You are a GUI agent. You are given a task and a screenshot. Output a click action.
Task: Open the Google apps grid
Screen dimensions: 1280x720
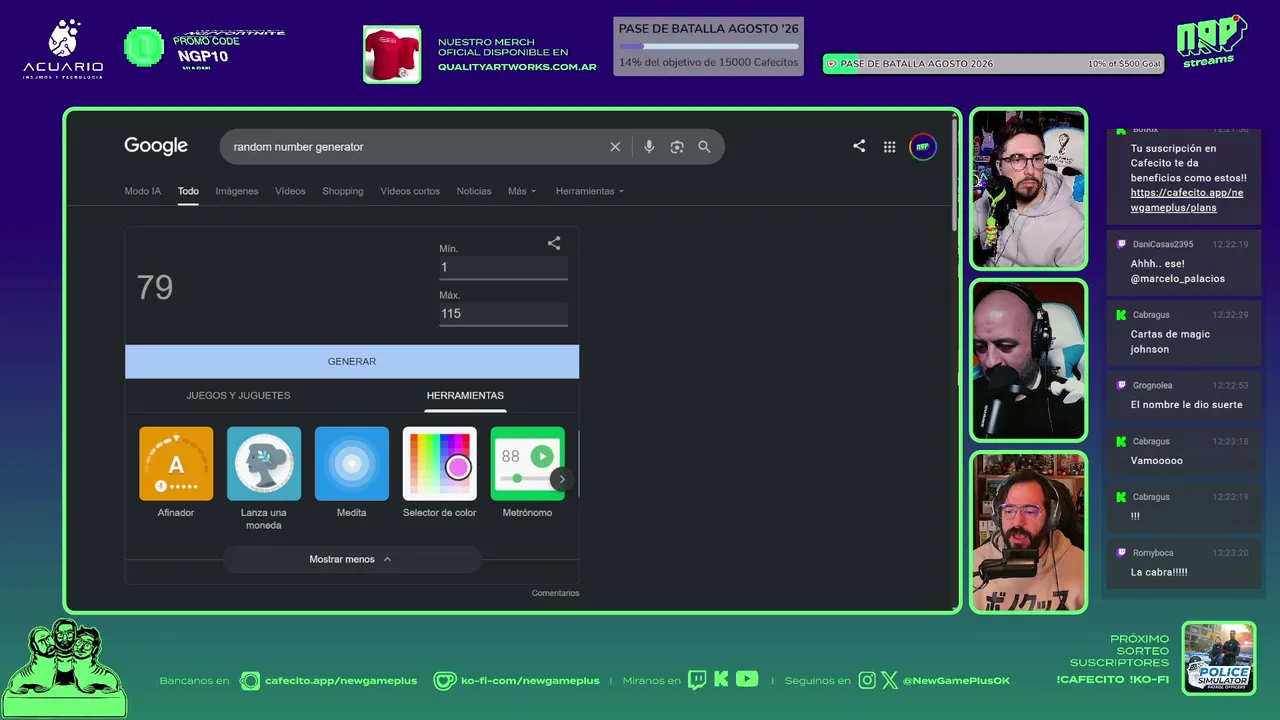tap(889, 147)
